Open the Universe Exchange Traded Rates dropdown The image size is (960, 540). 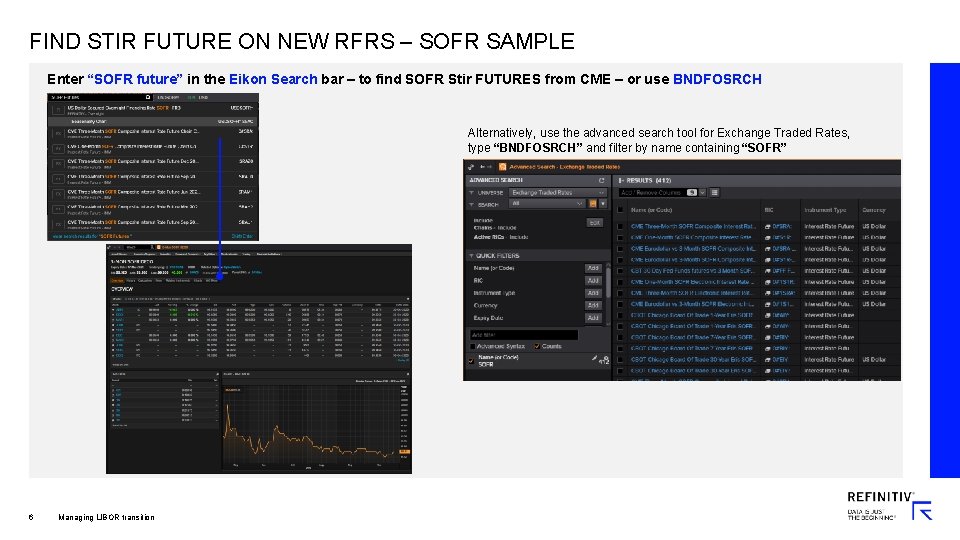[558, 192]
